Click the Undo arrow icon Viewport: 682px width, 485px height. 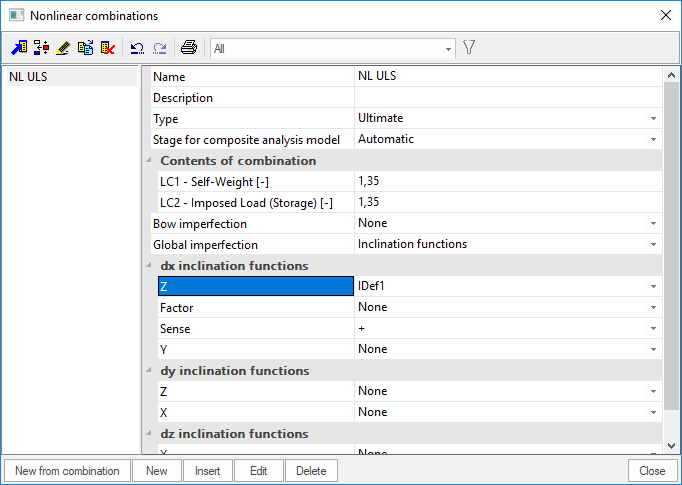click(x=137, y=47)
